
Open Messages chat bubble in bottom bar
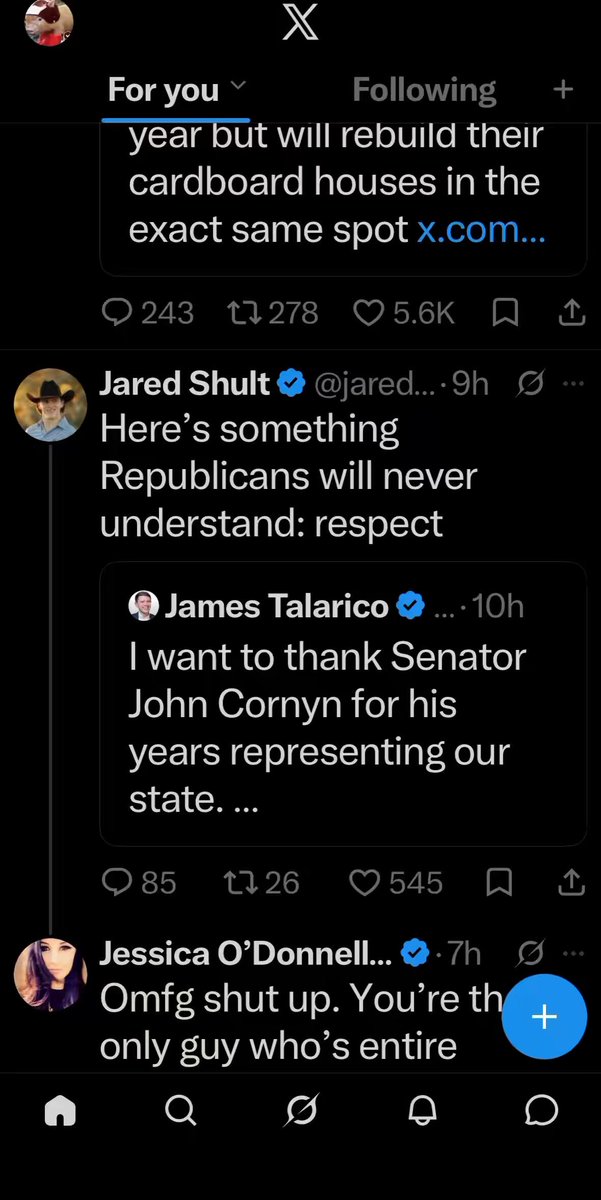[x=541, y=1109]
